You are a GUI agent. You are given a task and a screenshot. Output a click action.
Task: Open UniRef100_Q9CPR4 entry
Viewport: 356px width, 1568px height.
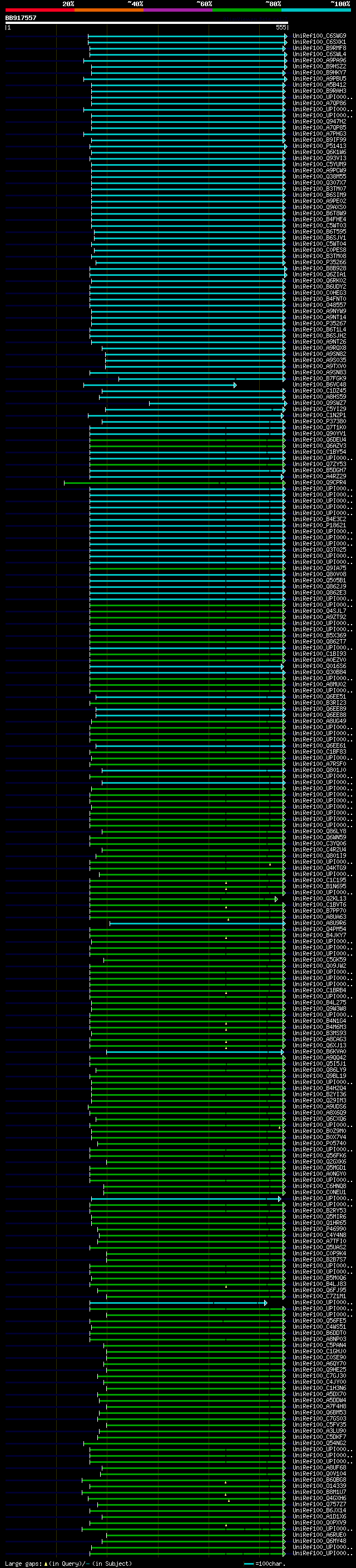point(319,483)
